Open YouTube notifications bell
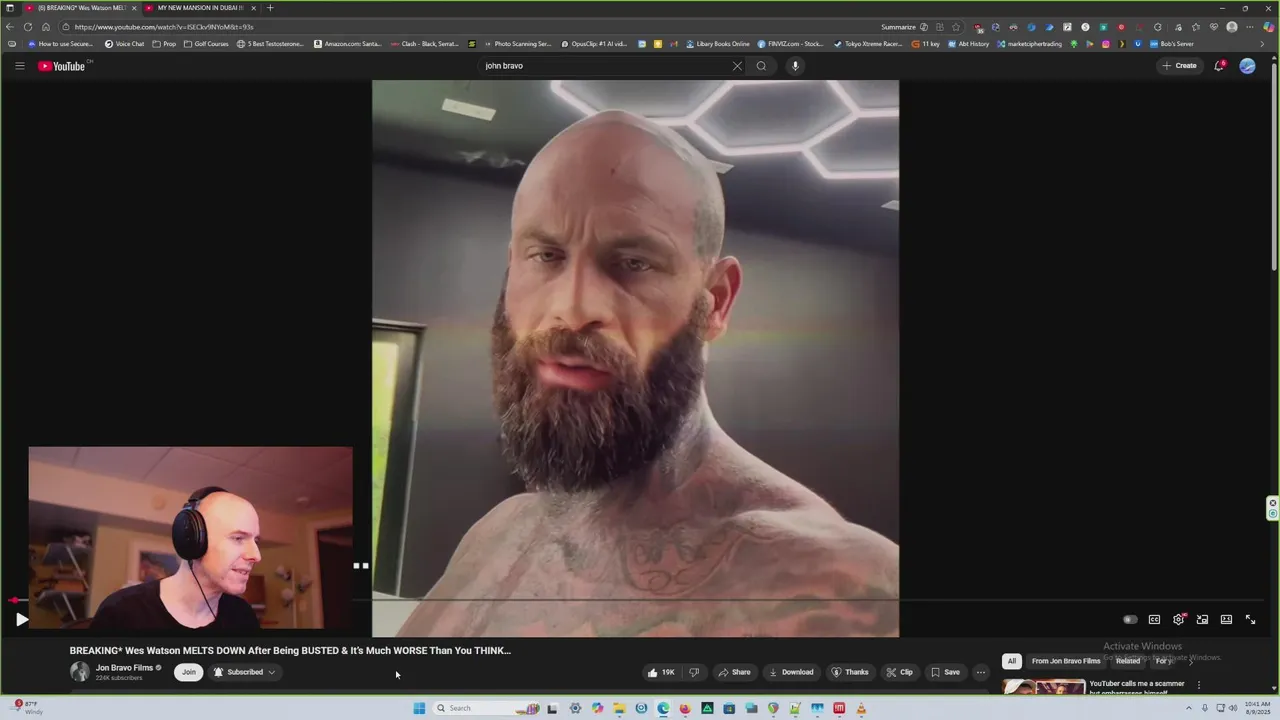The width and height of the screenshot is (1280, 720). [x=1219, y=66]
